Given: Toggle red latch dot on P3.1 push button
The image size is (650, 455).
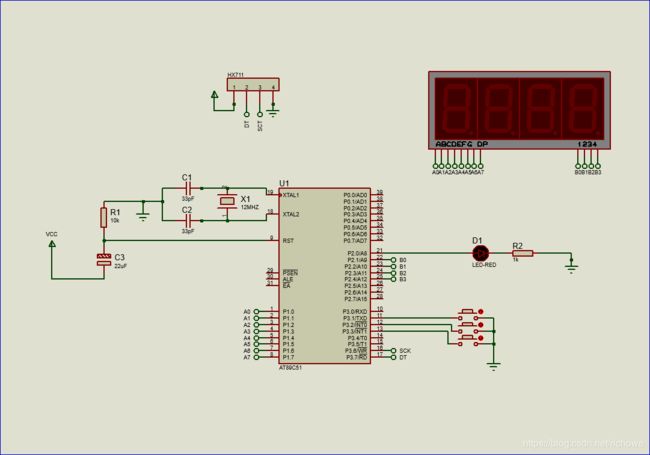Looking at the screenshot, I should 481,312.
